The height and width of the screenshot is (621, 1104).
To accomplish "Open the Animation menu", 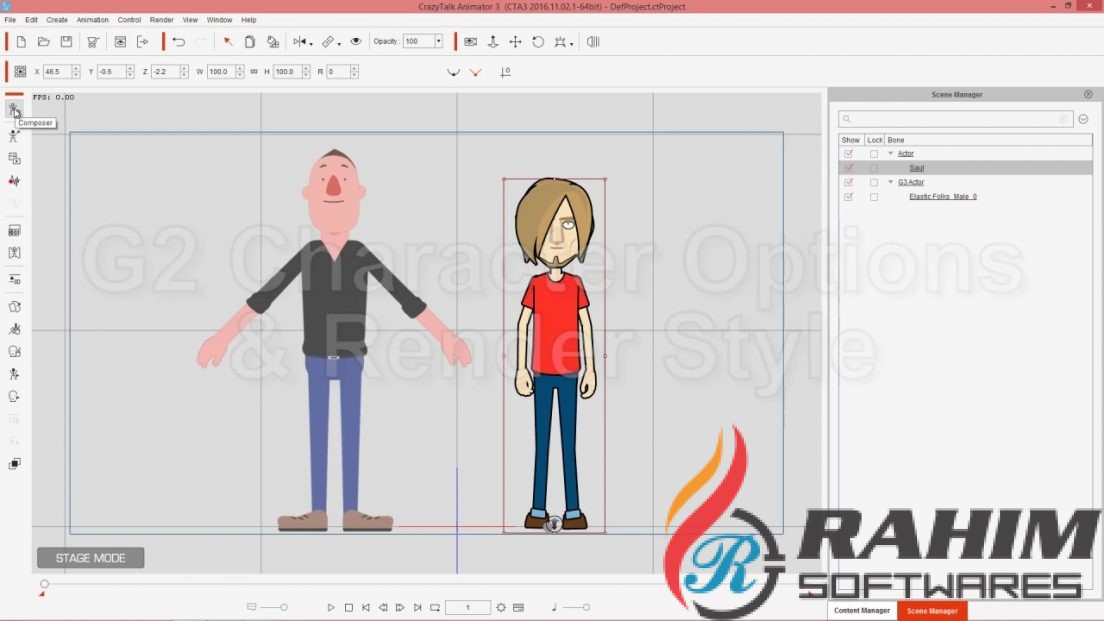I will click(x=92, y=20).
